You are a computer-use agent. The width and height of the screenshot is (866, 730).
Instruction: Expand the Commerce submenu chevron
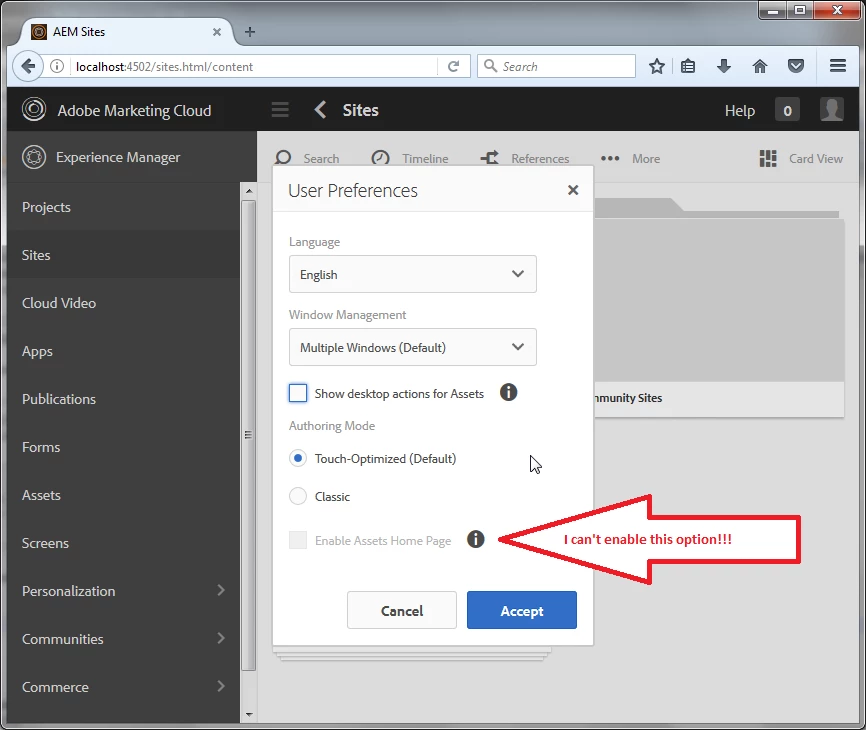point(221,686)
